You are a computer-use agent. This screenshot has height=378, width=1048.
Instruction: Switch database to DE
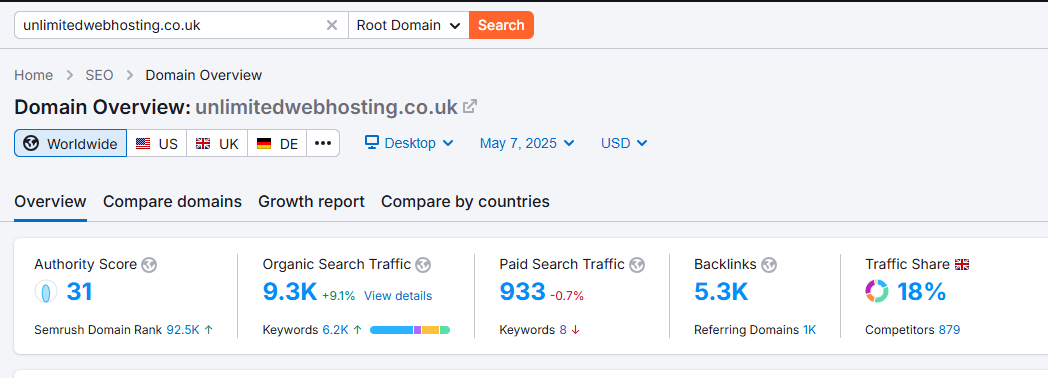pos(277,143)
